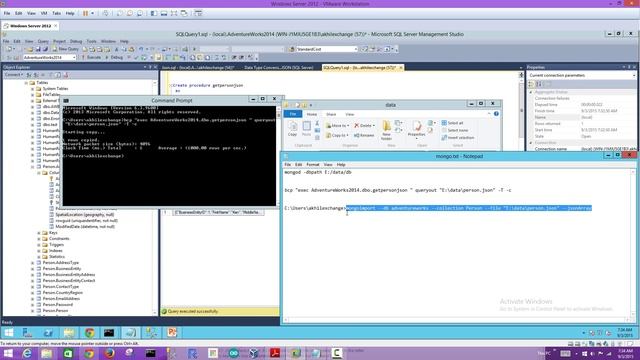Viewport: 640px width, 360px height.
Task: Click Debug button in SQL editor toolbar
Action: click(114, 58)
